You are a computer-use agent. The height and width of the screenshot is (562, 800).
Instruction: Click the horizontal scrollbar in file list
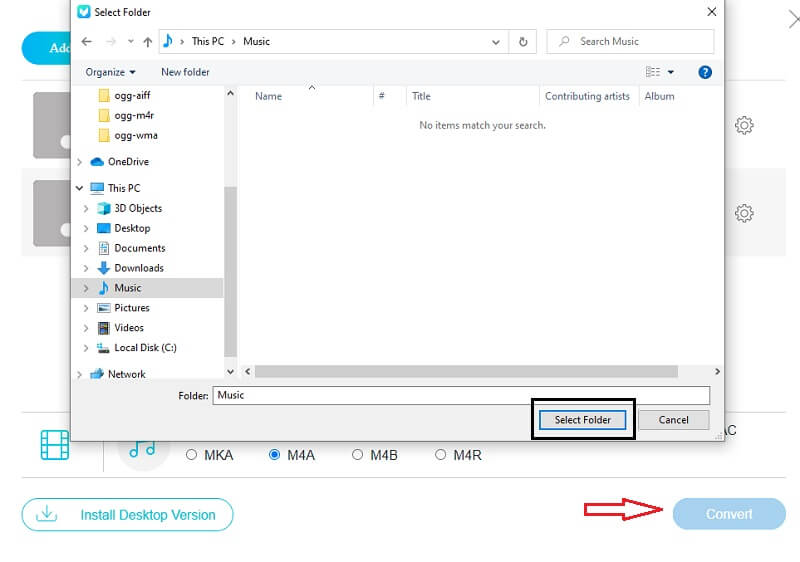480,371
